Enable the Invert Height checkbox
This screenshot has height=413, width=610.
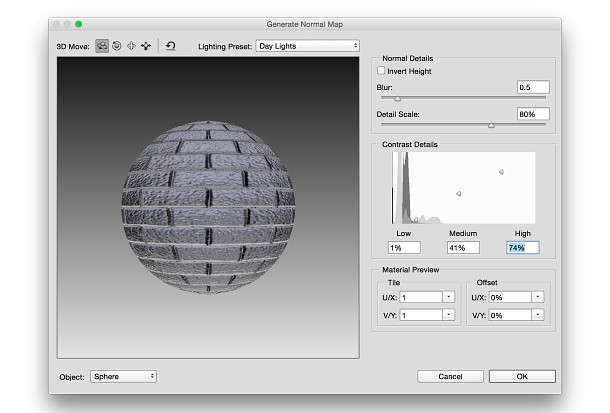[x=381, y=71]
